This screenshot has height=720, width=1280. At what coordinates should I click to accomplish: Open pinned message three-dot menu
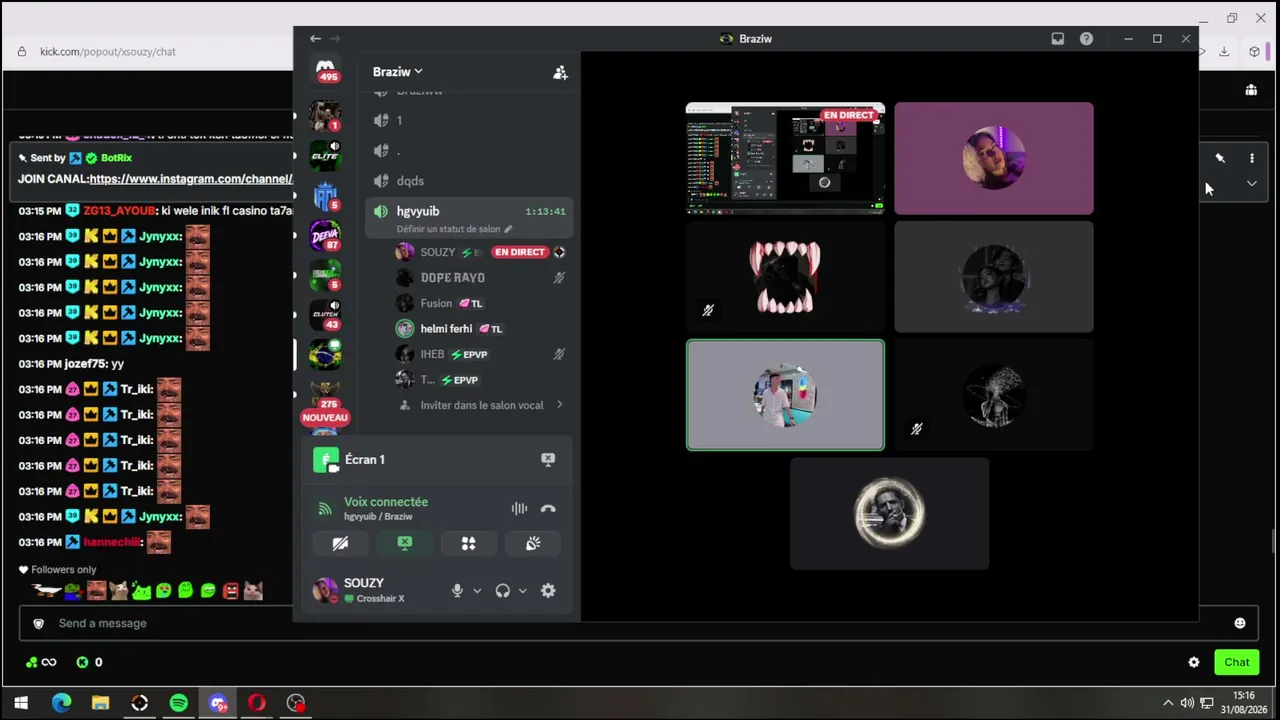click(x=1251, y=158)
